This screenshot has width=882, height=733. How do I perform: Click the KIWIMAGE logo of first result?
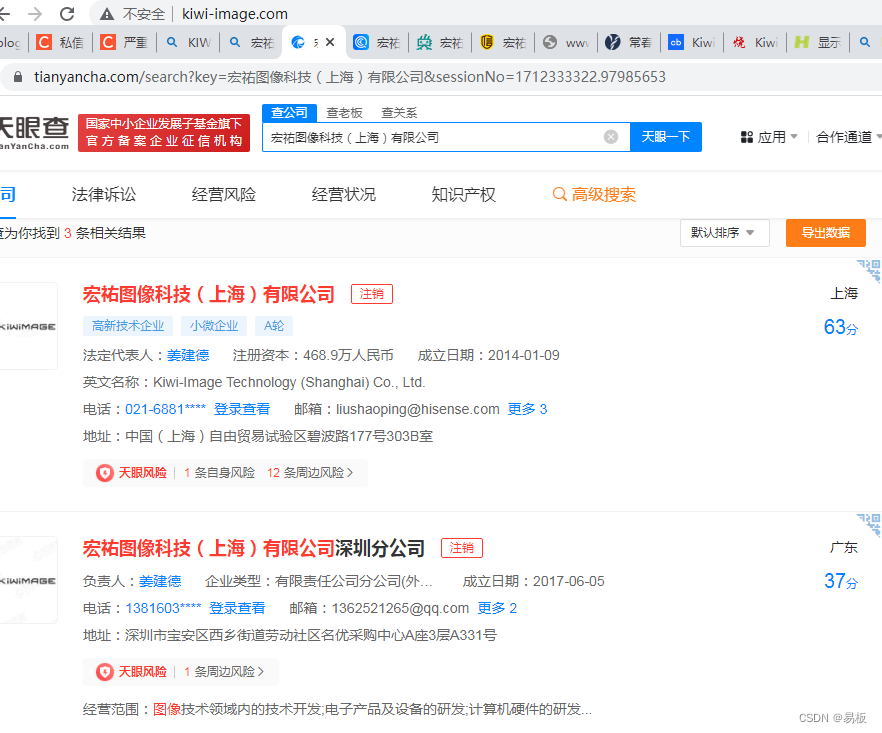[x=28, y=326]
